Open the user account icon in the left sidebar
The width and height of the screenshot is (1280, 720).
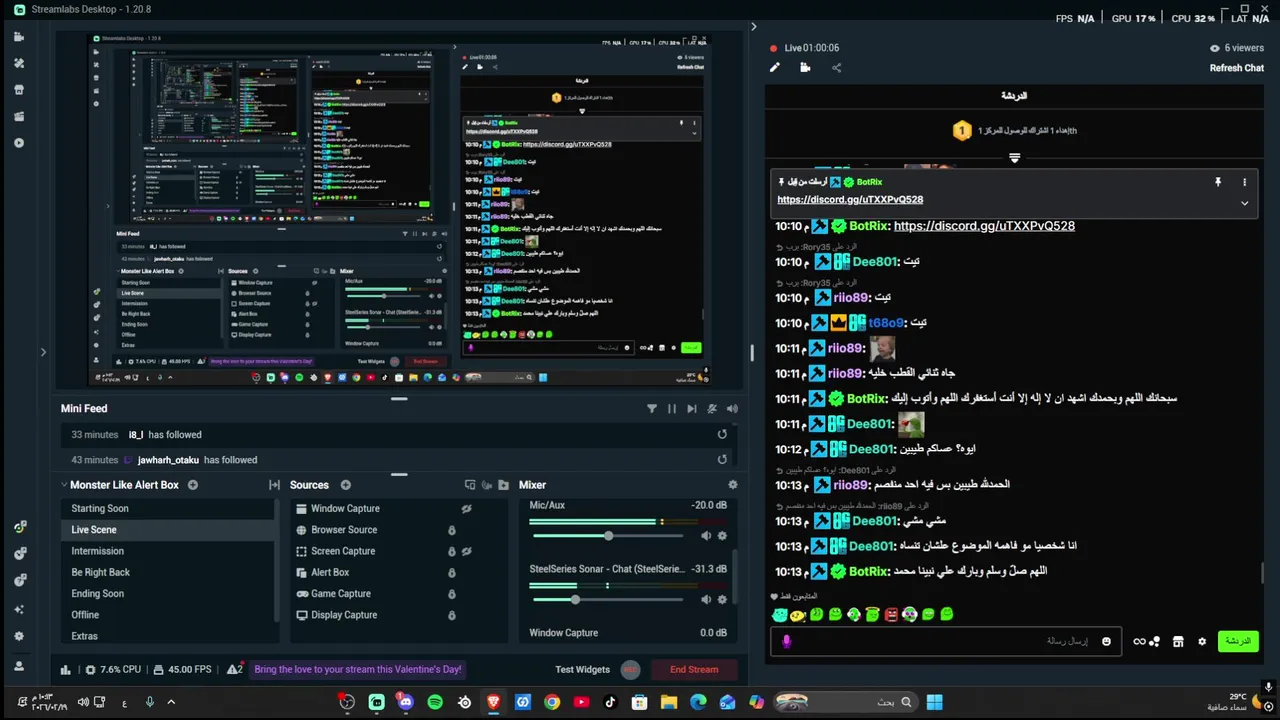pos(19,666)
